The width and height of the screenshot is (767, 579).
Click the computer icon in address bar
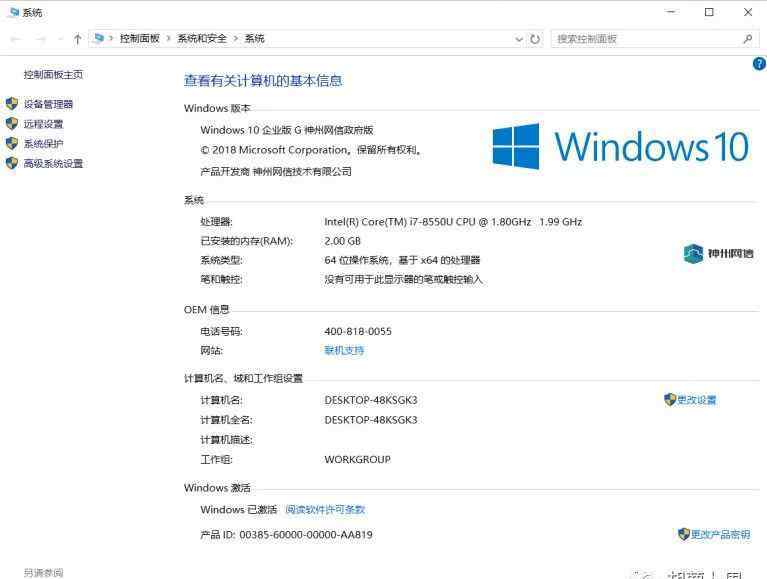98,38
